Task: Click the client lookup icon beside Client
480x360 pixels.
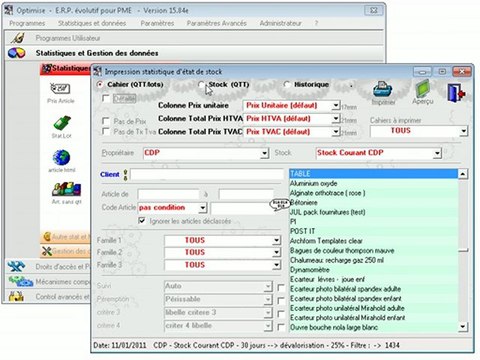Action: click(125, 175)
